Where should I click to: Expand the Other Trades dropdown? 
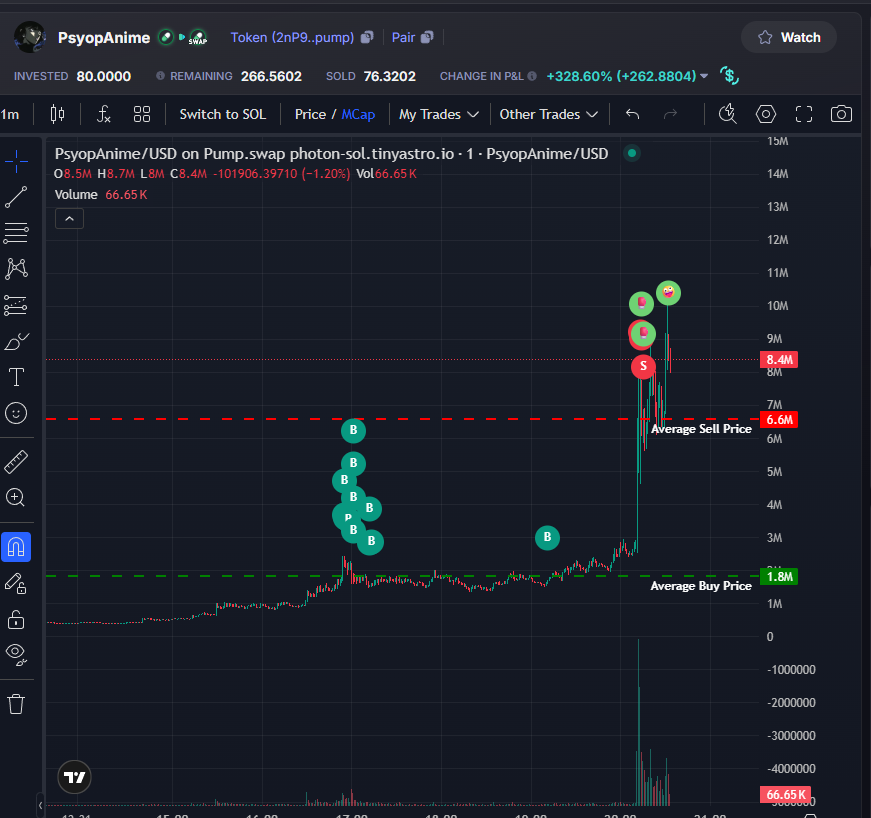(548, 114)
